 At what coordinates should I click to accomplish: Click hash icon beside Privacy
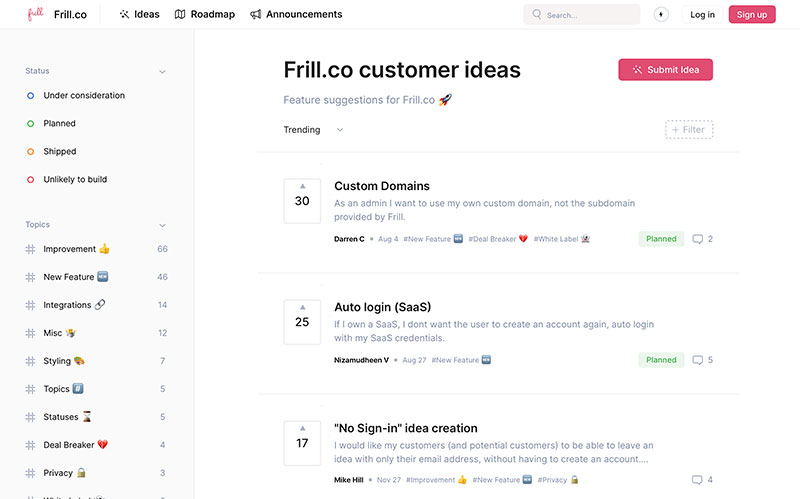click(x=30, y=473)
